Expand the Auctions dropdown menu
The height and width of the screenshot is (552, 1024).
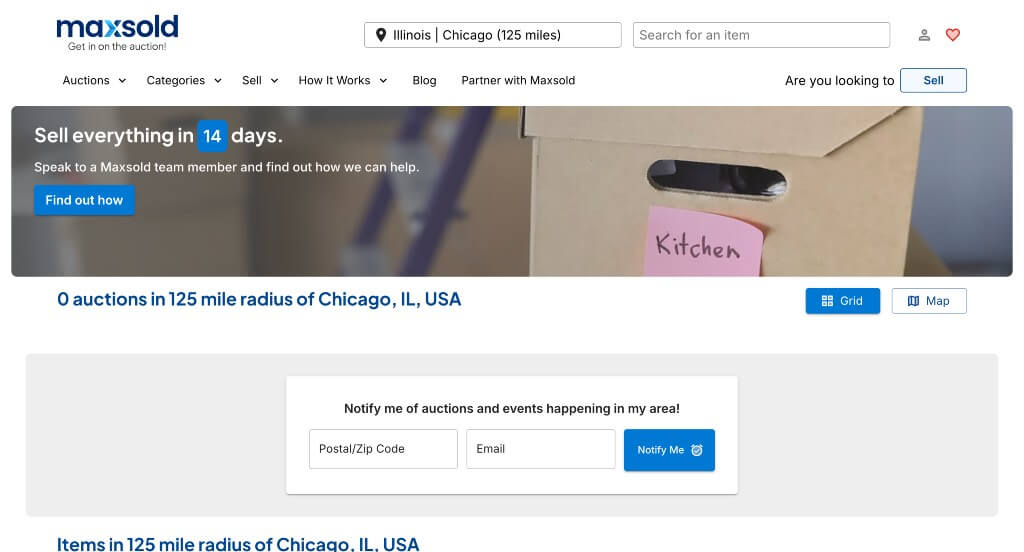94,80
